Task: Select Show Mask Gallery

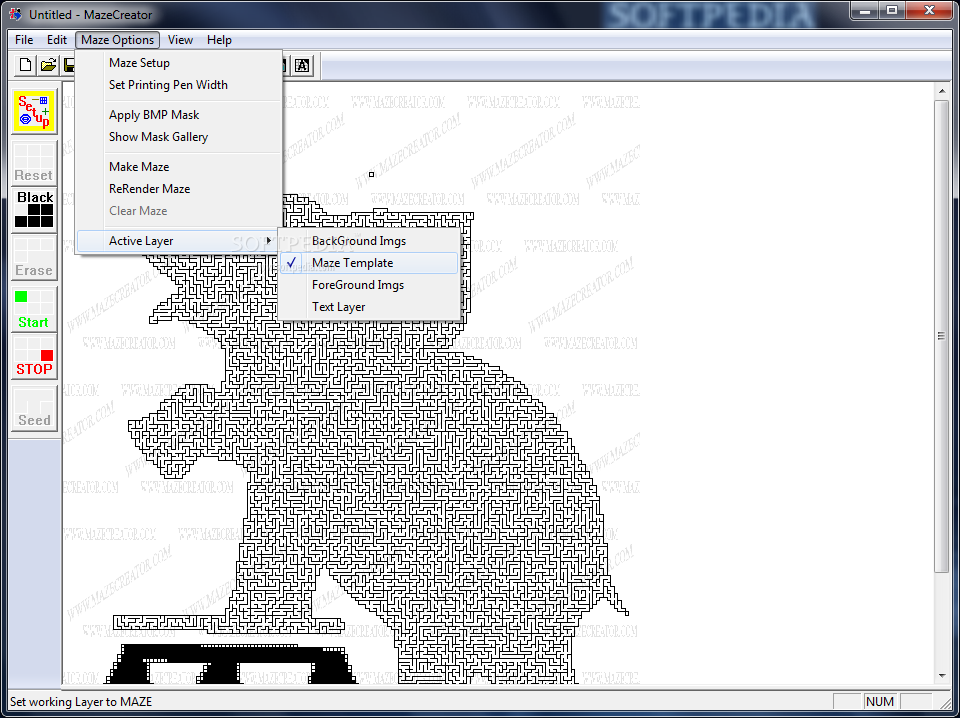Action: coord(179,136)
